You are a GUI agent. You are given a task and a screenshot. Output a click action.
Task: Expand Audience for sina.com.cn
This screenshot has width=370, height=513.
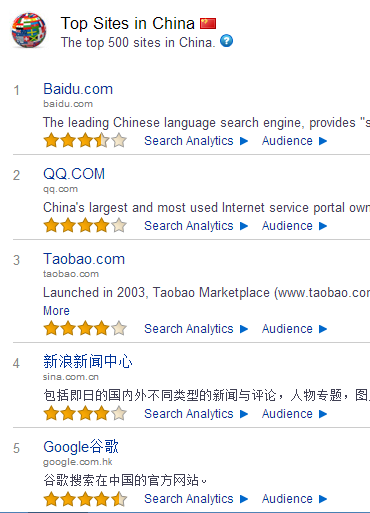pos(294,414)
